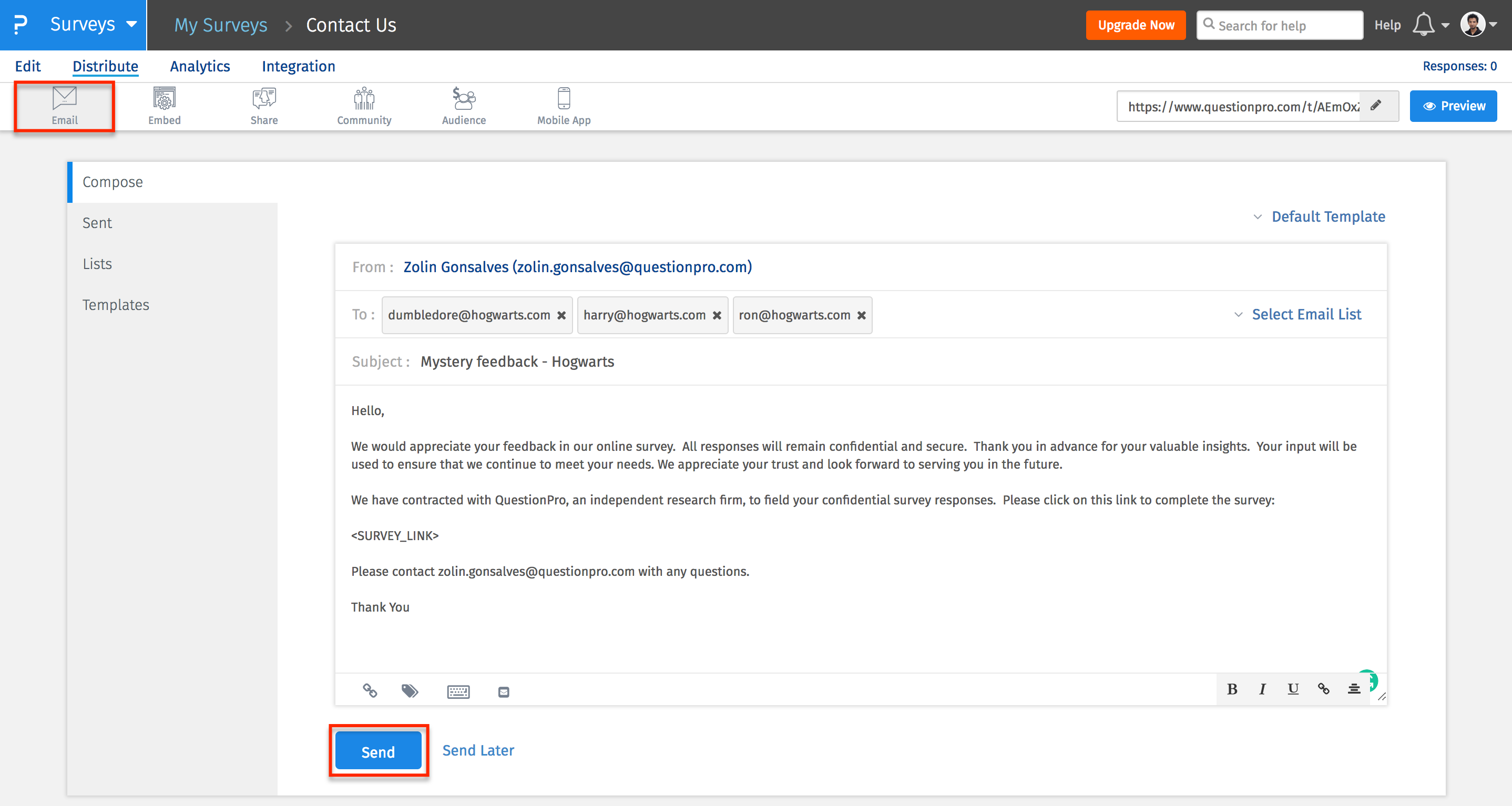The height and width of the screenshot is (806, 1512).
Task: Remove harry@hogwarts.com from recipients
Action: (x=717, y=316)
